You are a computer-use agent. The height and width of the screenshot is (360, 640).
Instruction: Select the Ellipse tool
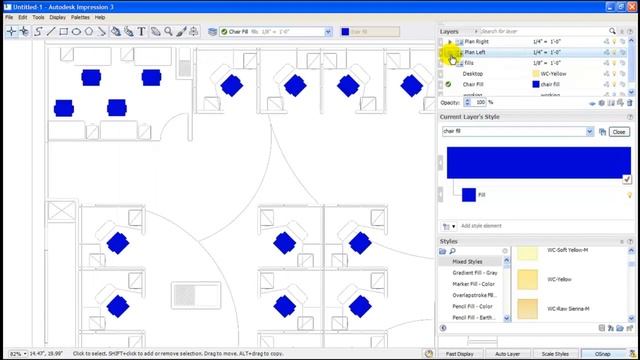click(x=76, y=31)
